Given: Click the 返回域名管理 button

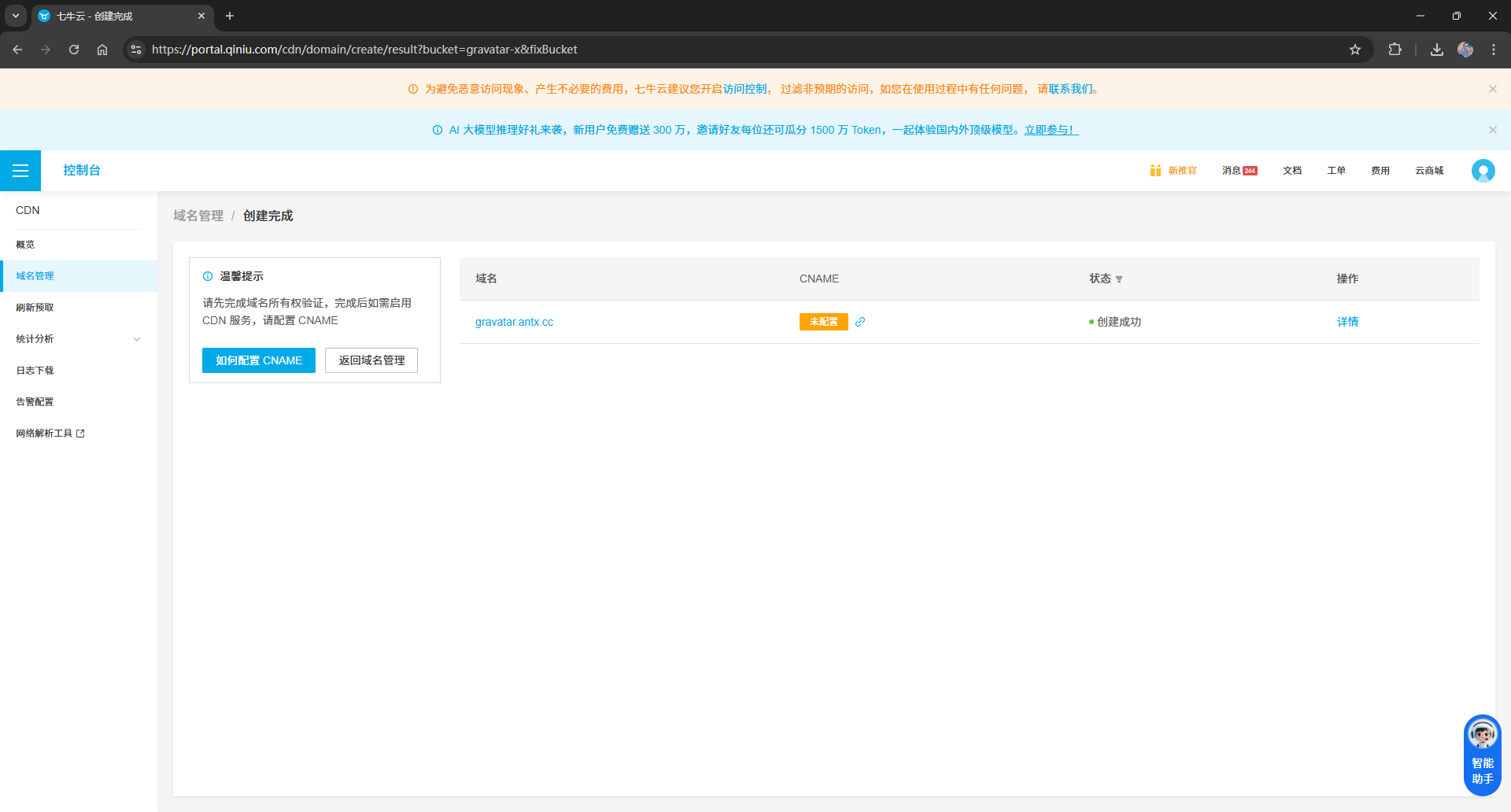Looking at the screenshot, I should point(371,360).
